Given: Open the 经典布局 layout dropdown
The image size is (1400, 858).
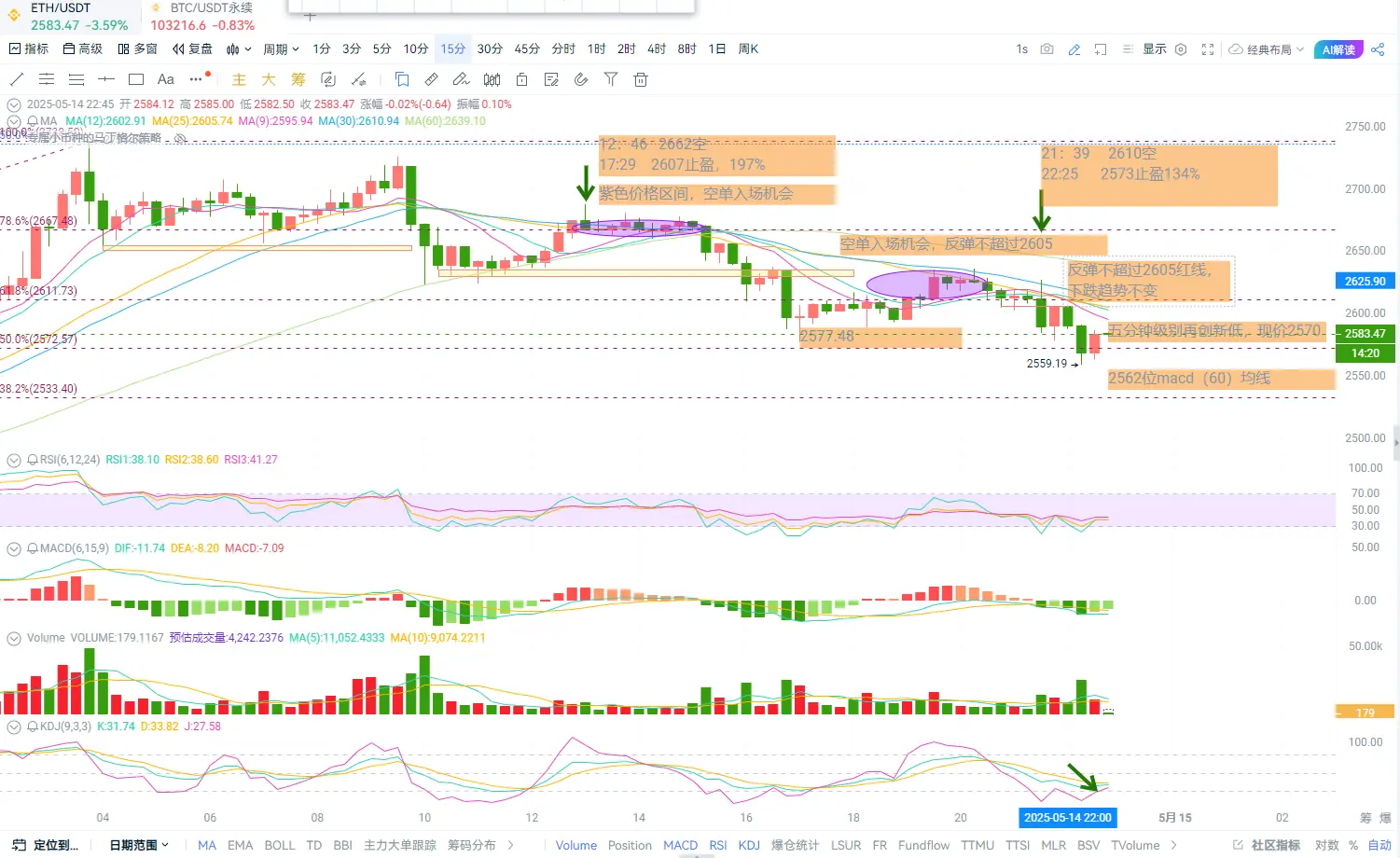Looking at the screenshot, I should [x=1267, y=49].
